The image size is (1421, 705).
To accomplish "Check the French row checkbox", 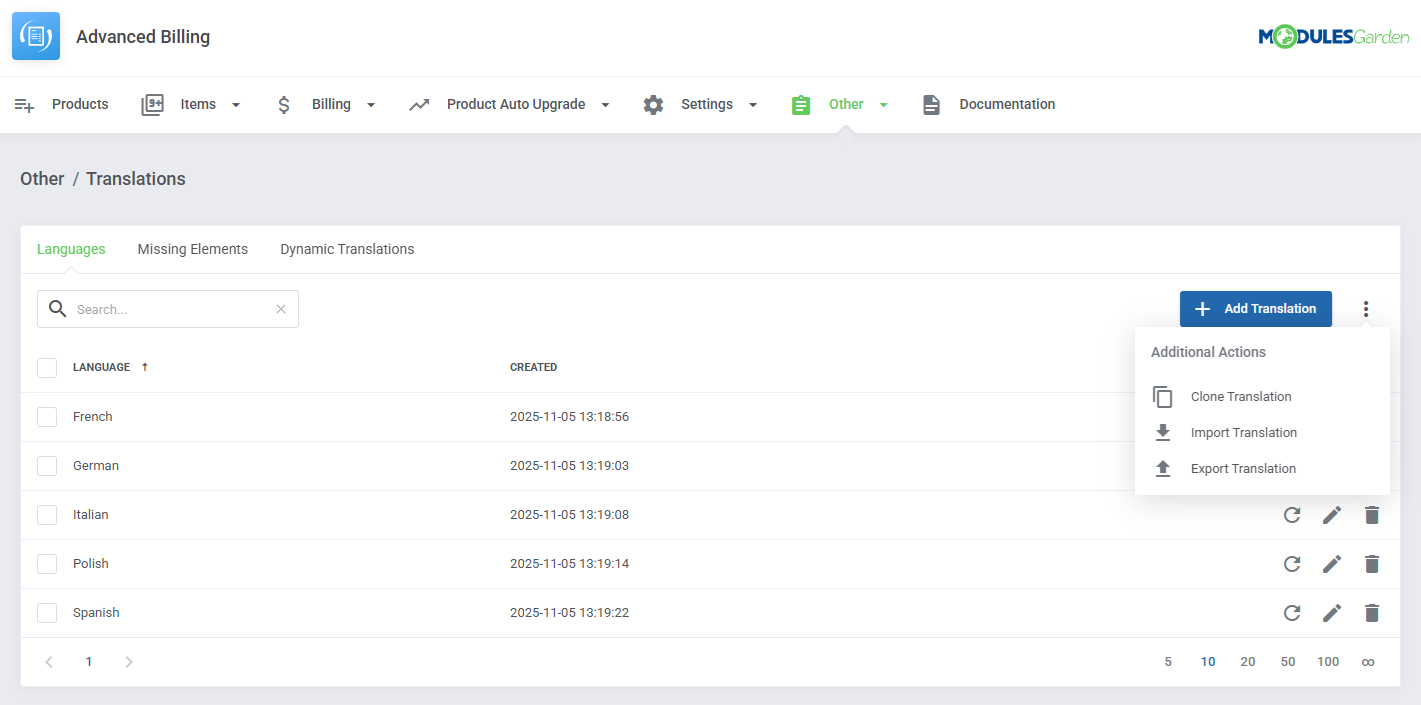I will pyautogui.click(x=46, y=416).
